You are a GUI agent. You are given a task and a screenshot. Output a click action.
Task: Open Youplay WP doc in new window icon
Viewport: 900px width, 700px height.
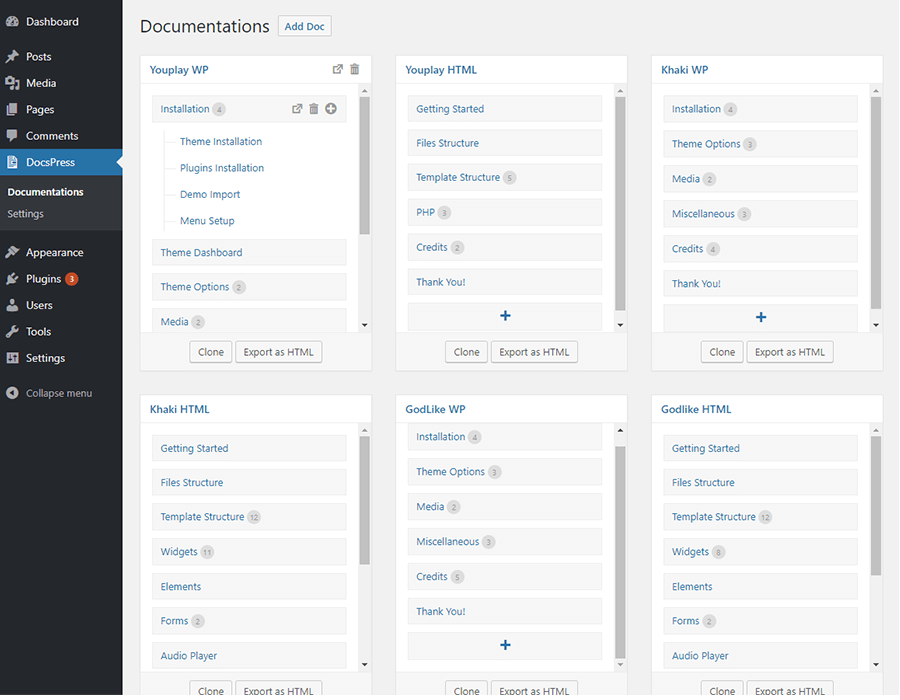(x=338, y=69)
